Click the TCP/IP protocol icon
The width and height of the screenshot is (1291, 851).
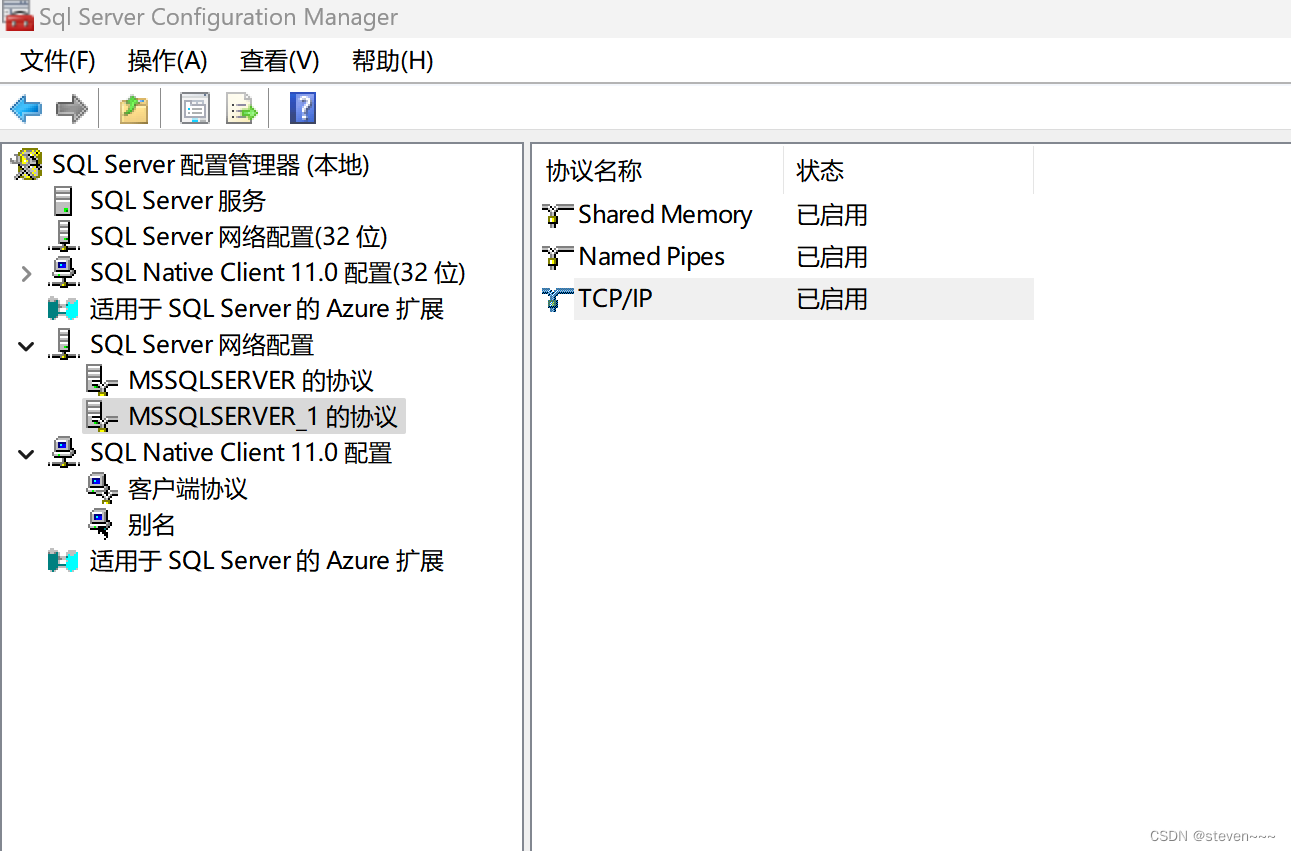pyautogui.click(x=557, y=299)
